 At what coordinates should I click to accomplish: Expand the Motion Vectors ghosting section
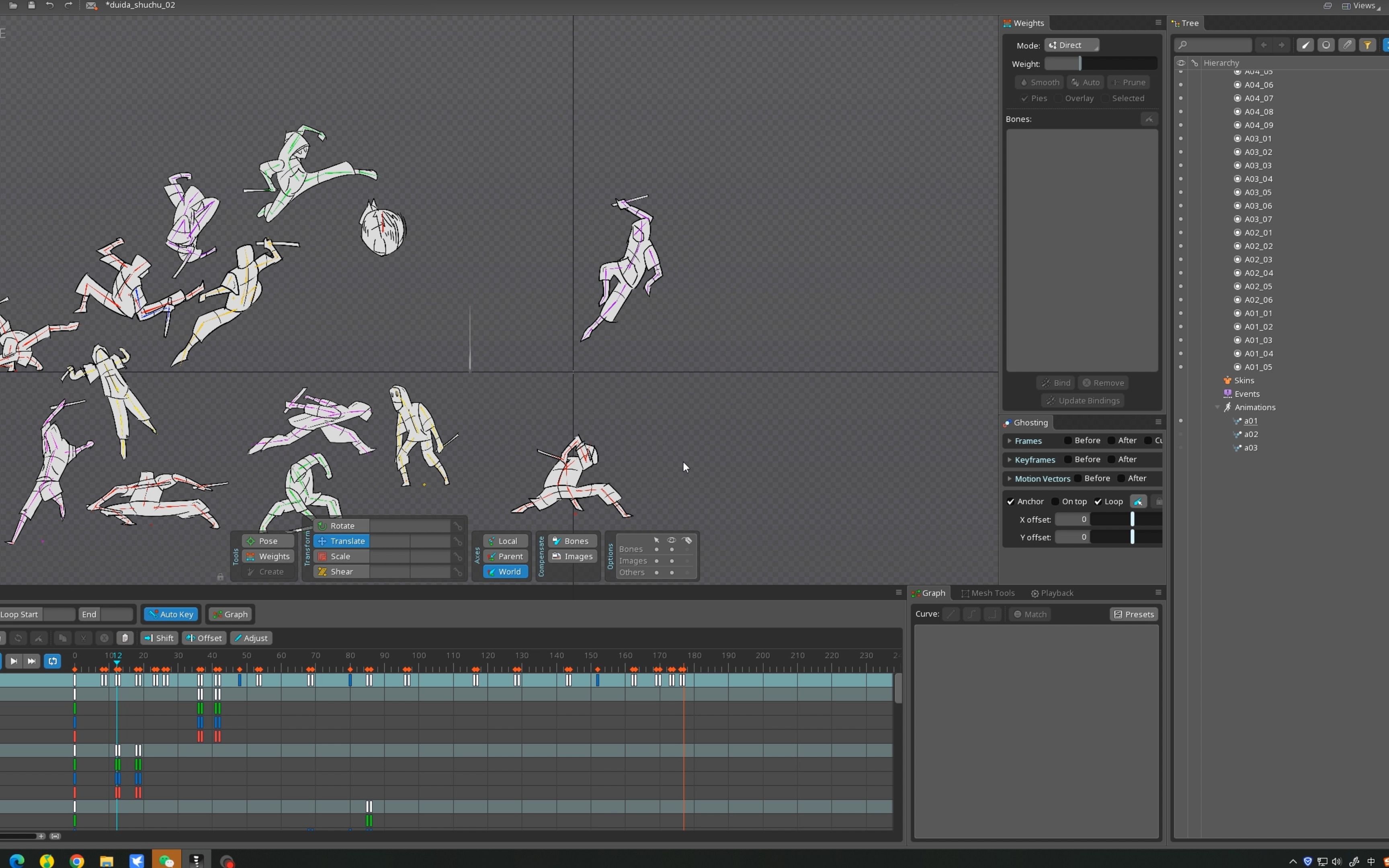tap(1010, 478)
